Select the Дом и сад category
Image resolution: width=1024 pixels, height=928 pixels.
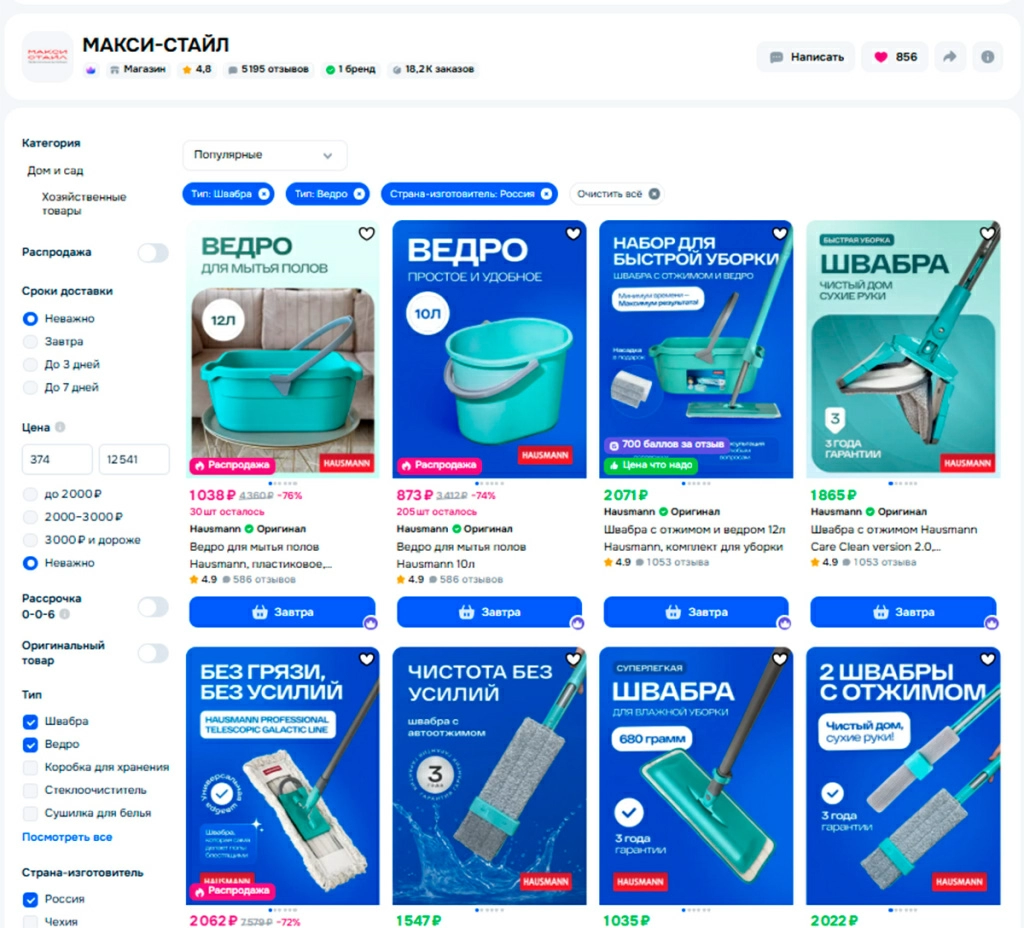[55, 170]
